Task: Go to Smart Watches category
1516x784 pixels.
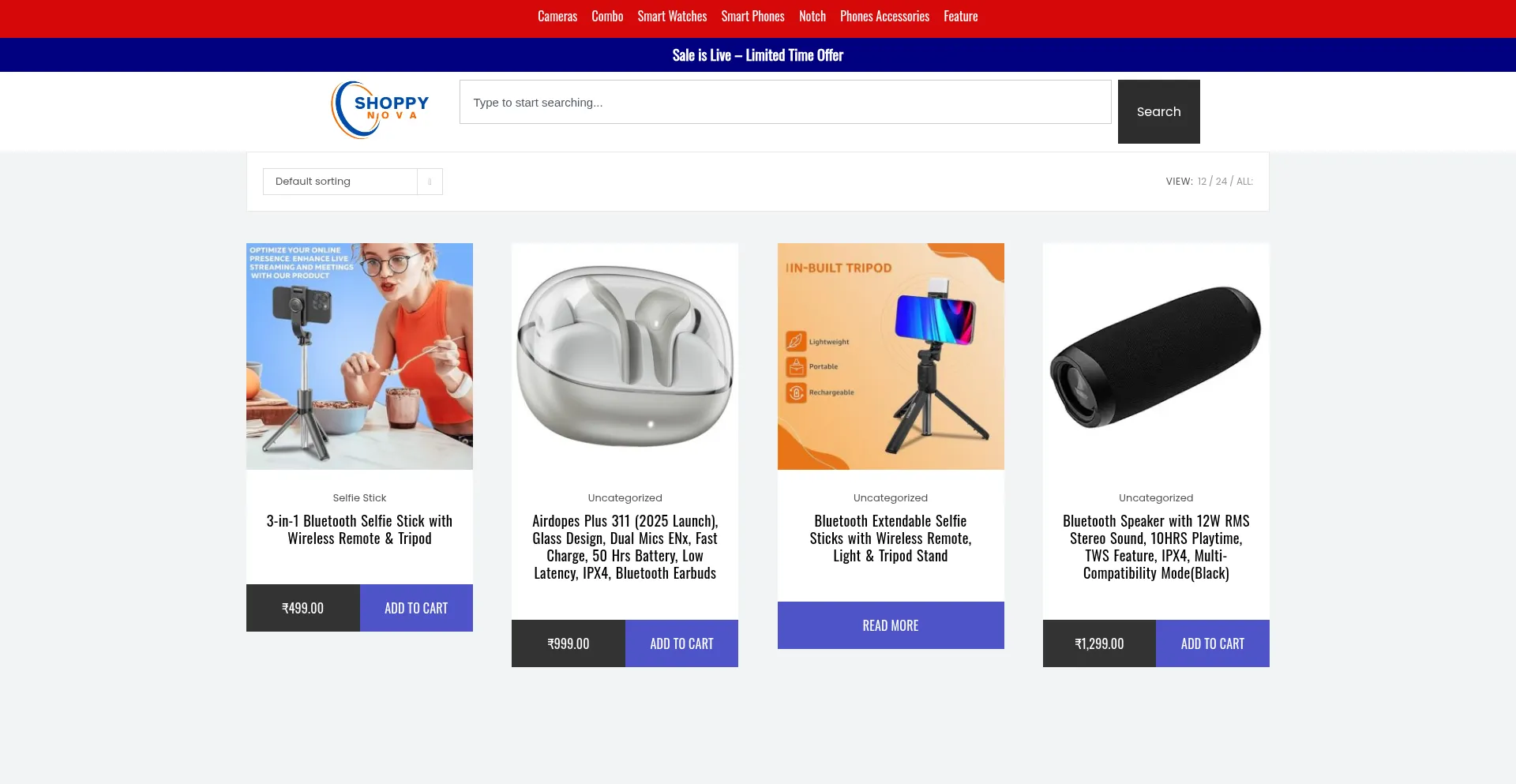Action: pos(672,17)
